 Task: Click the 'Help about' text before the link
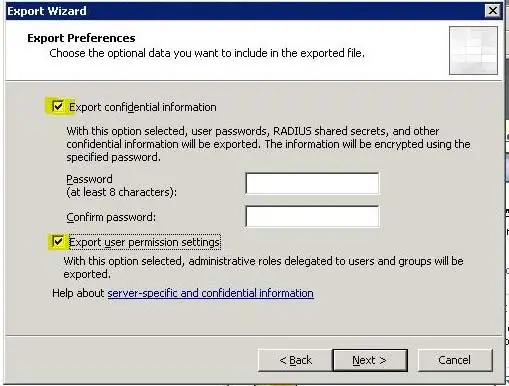point(78,293)
